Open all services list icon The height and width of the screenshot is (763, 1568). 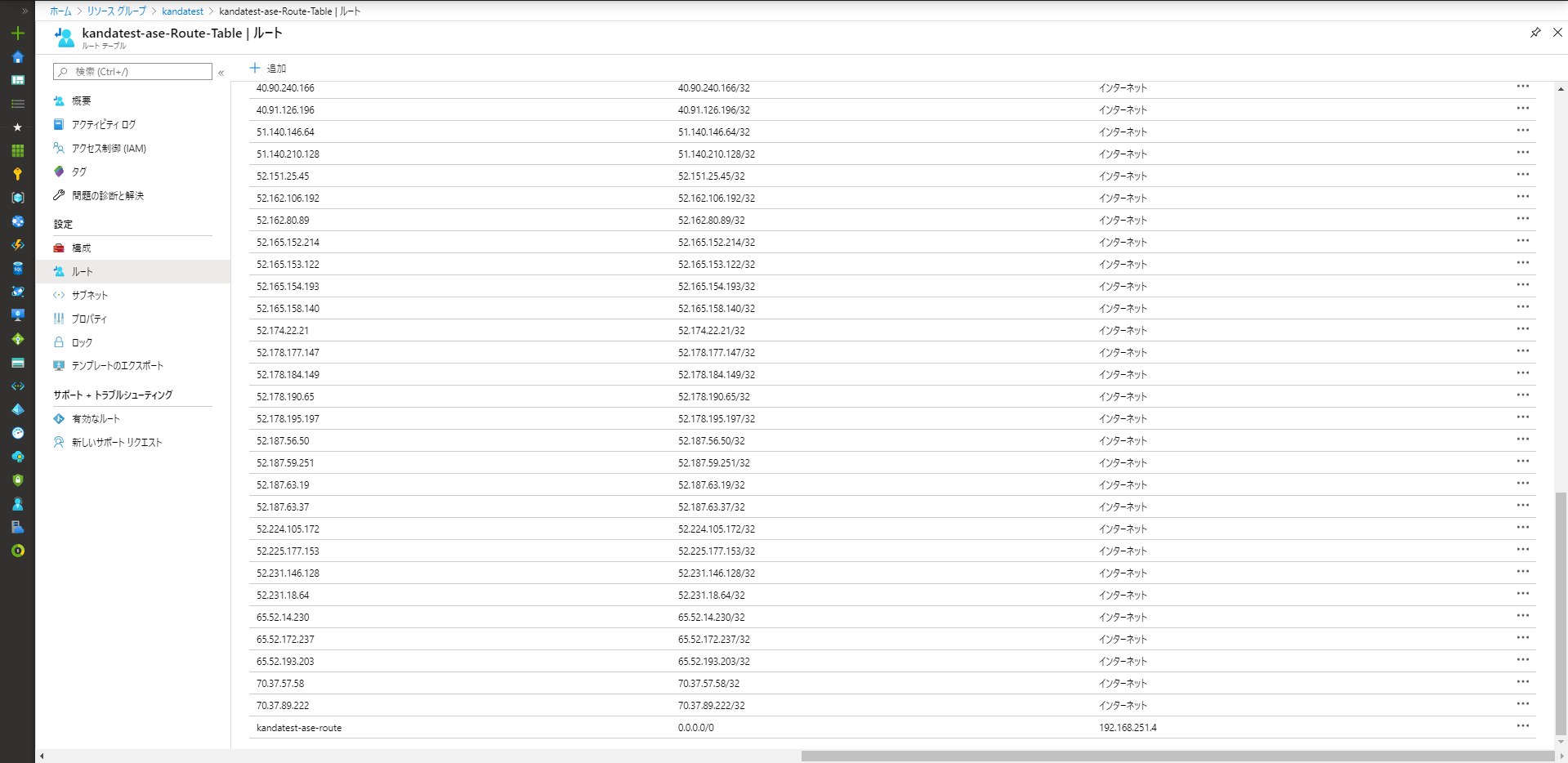coord(17,104)
